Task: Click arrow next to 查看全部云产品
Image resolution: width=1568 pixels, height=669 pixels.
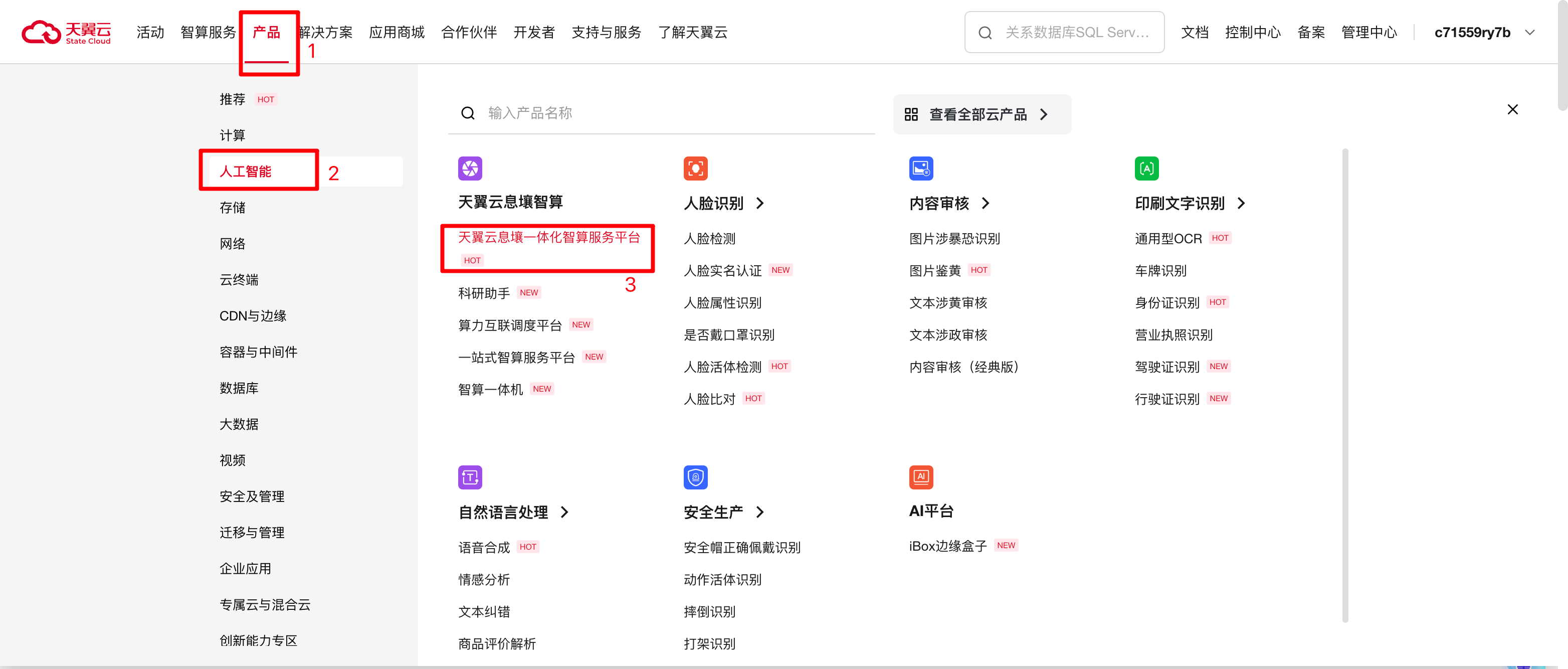Action: pos(1043,114)
